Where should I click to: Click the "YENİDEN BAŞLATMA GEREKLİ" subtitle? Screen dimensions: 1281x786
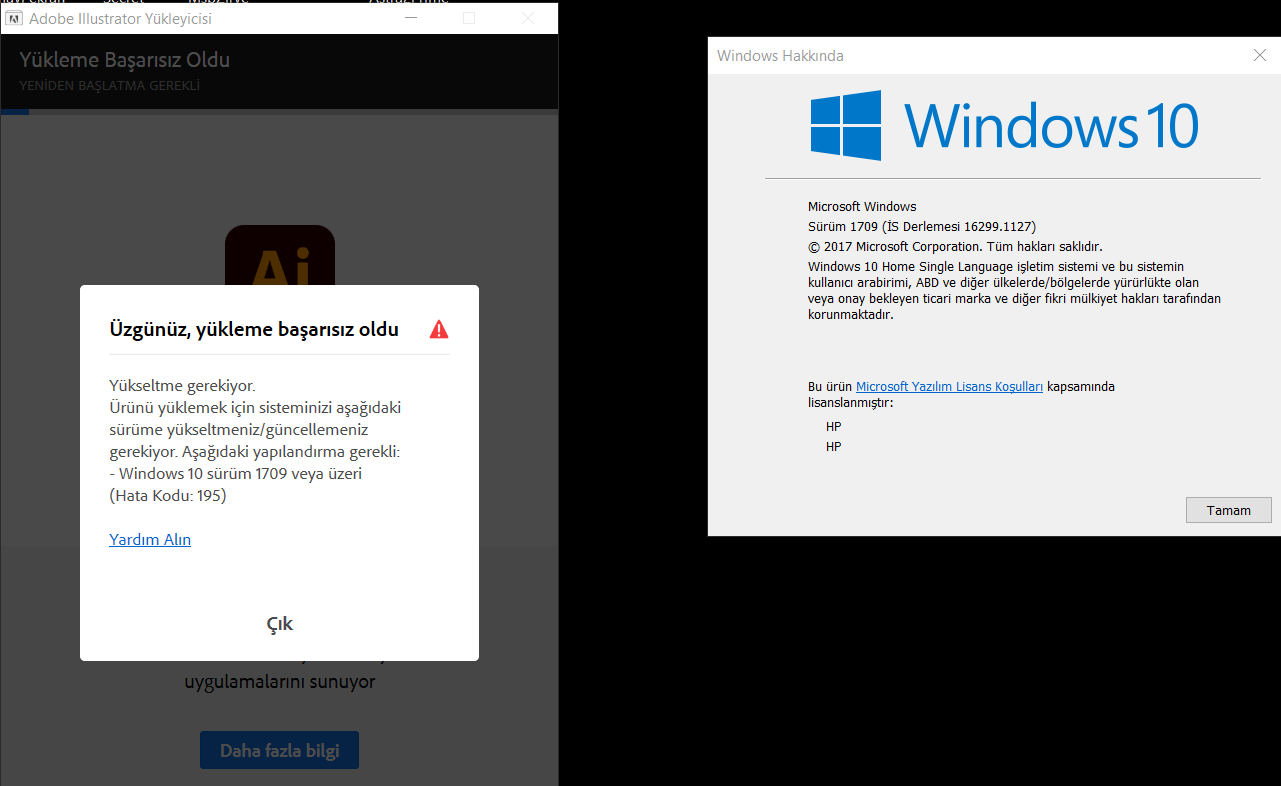click(110, 86)
